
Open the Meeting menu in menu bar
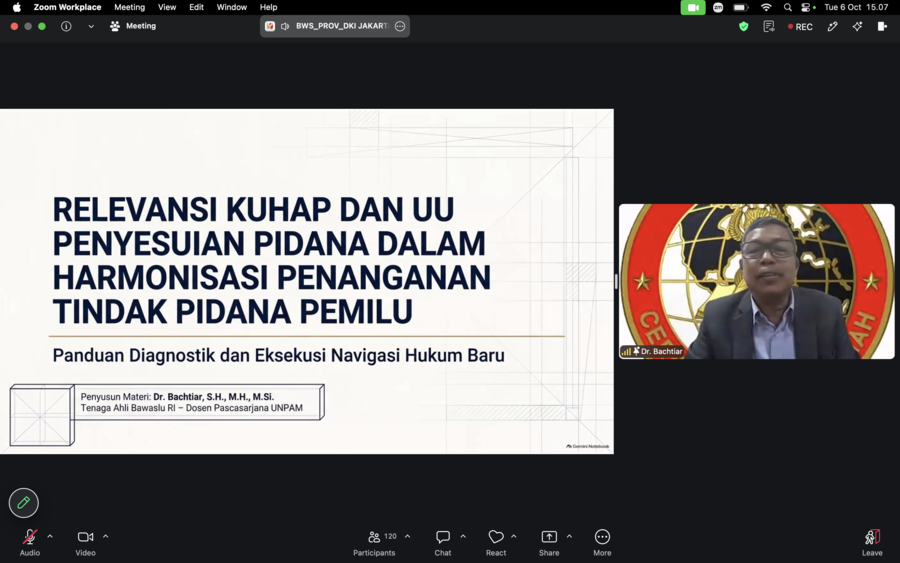click(x=129, y=7)
